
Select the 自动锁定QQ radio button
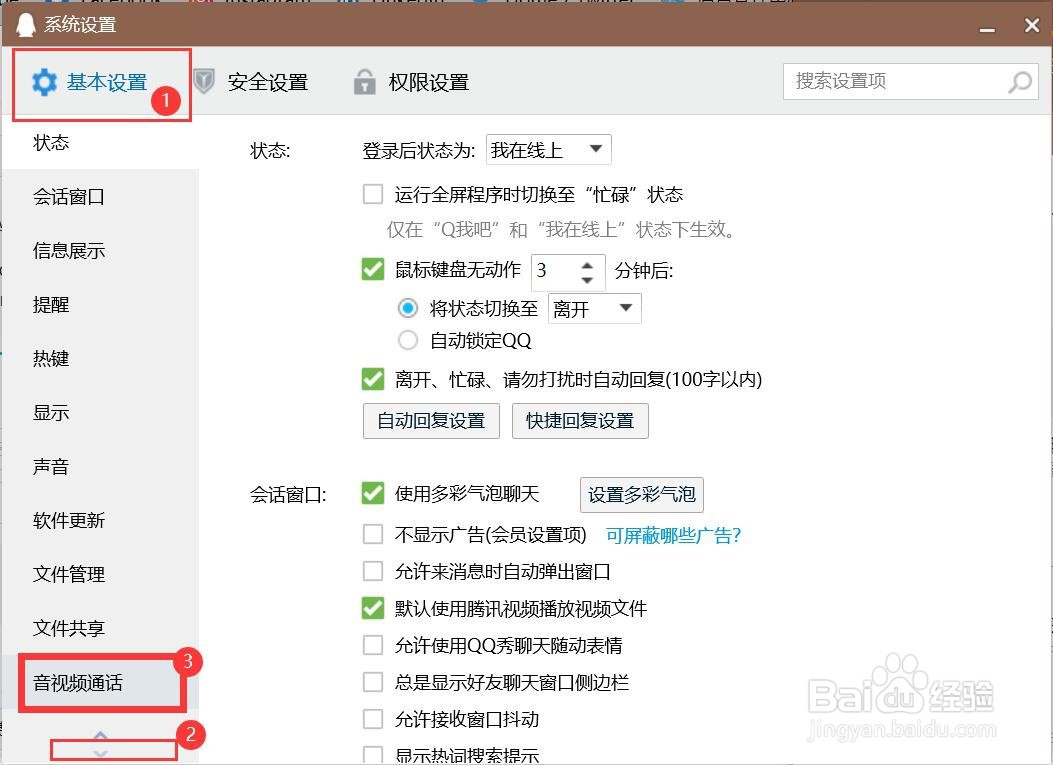click(x=408, y=340)
